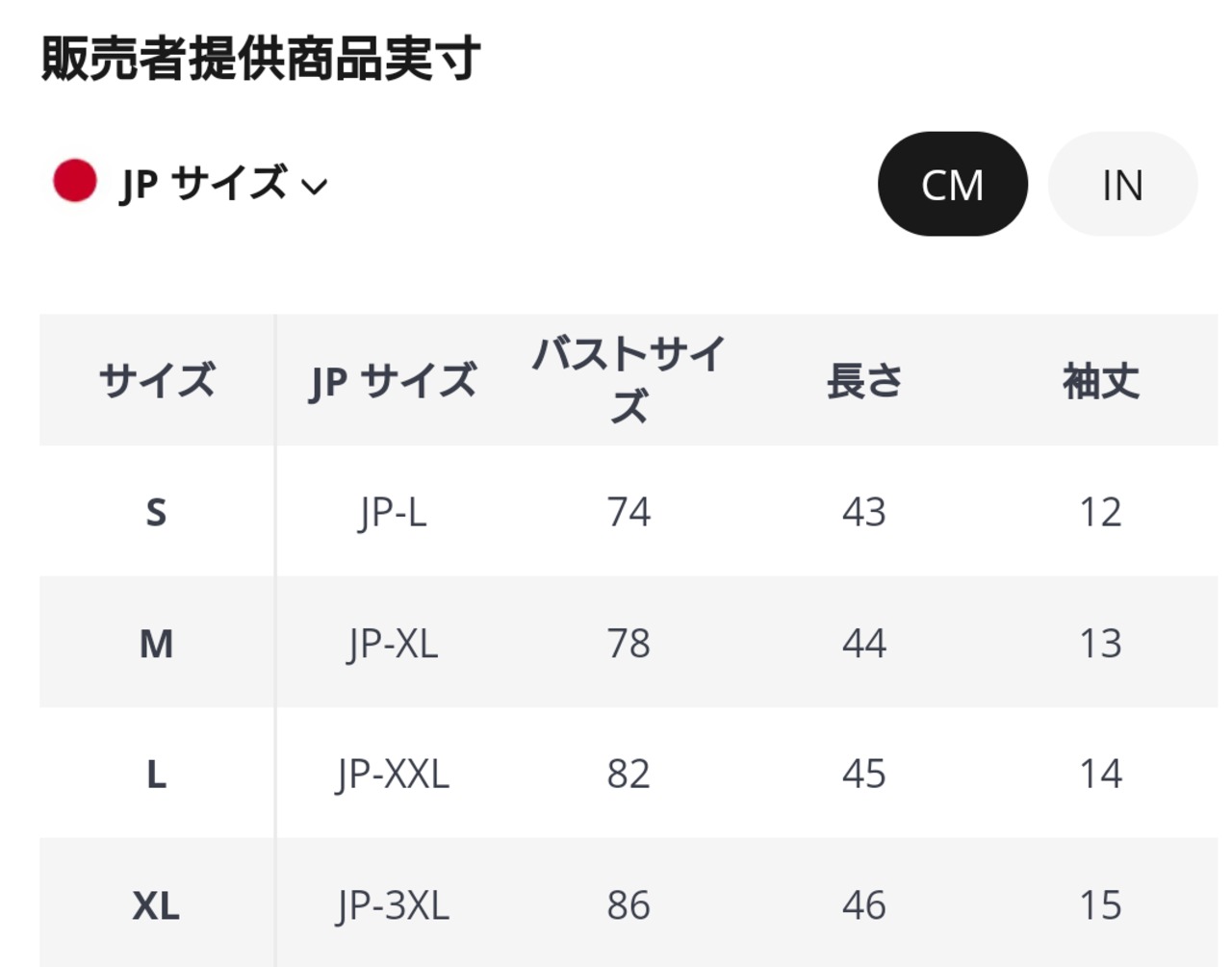Select the L size row label
1232x967 pixels.
[156, 775]
